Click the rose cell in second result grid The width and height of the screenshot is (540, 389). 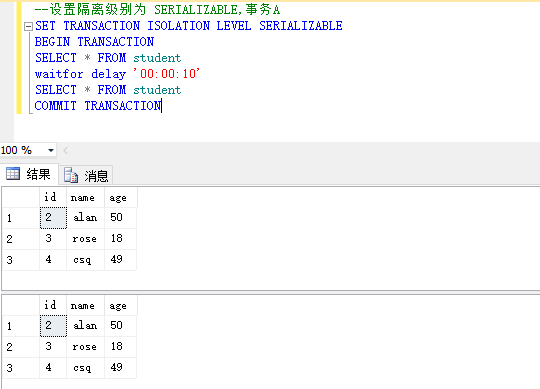(x=85, y=347)
